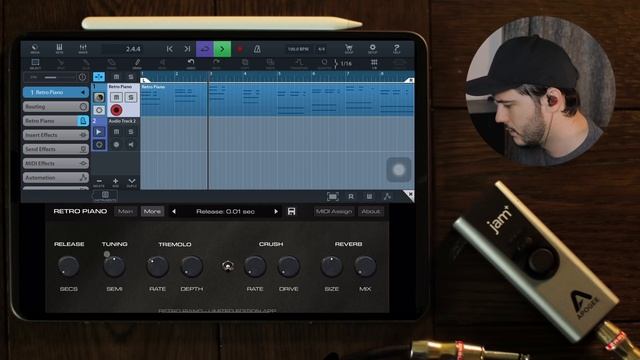This screenshot has width=640, height=360.
Task: Toggle the purple cycle loop button
Action: [x=204, y=49]
